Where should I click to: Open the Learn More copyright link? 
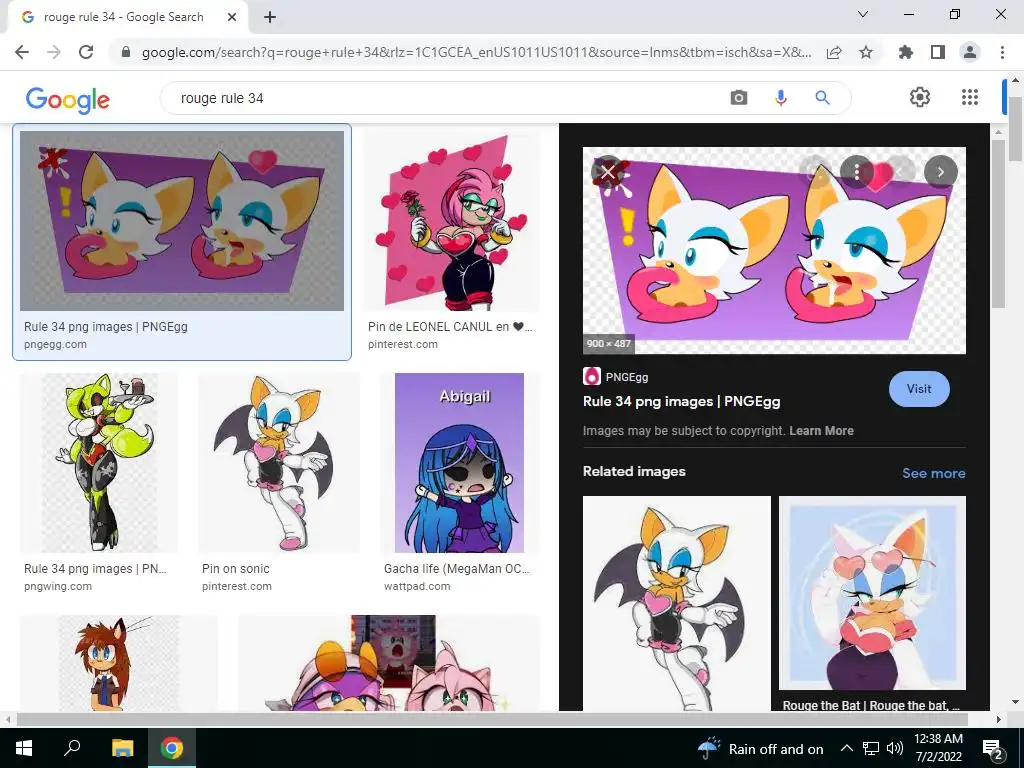click(821, 431)
